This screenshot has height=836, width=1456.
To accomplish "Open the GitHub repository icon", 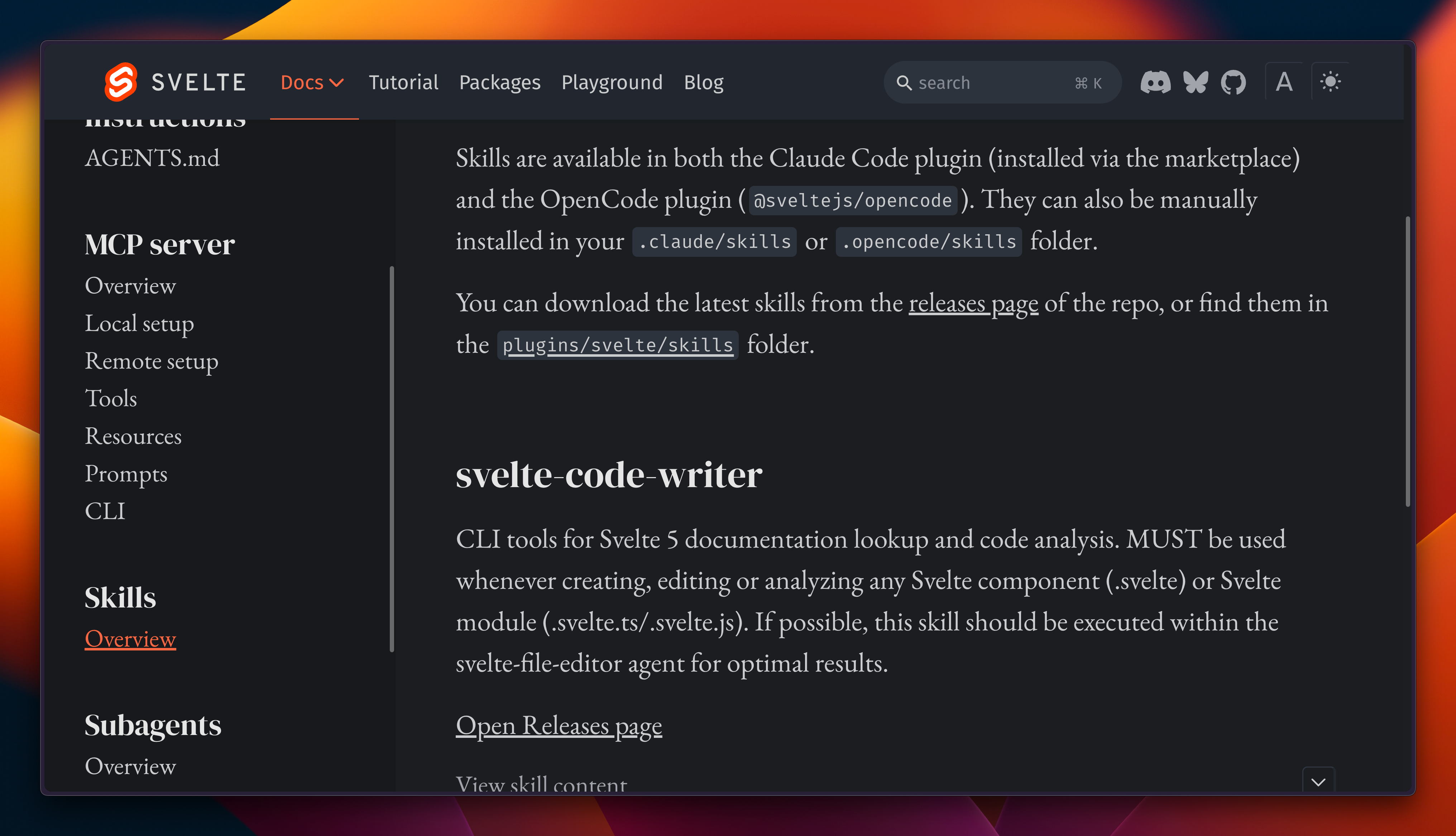I will (1233, 82).
